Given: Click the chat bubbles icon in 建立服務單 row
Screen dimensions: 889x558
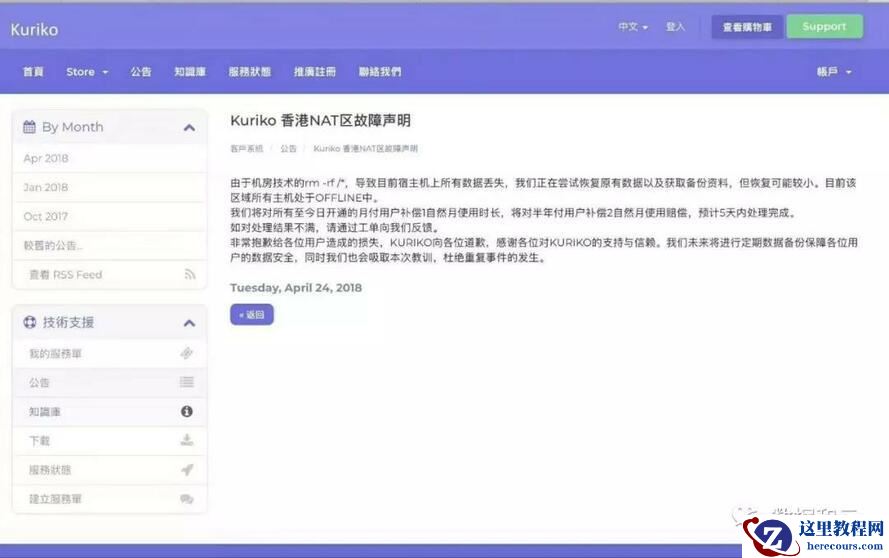Looking at the screenshot, I should [187, 499].
